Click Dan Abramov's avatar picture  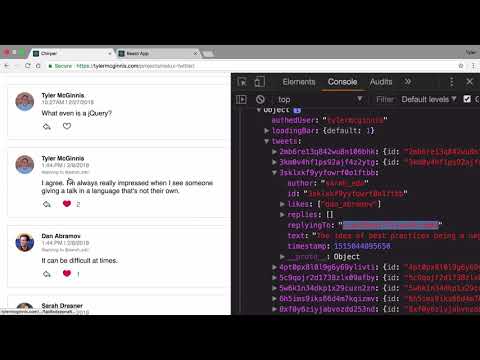click(25, 242)
